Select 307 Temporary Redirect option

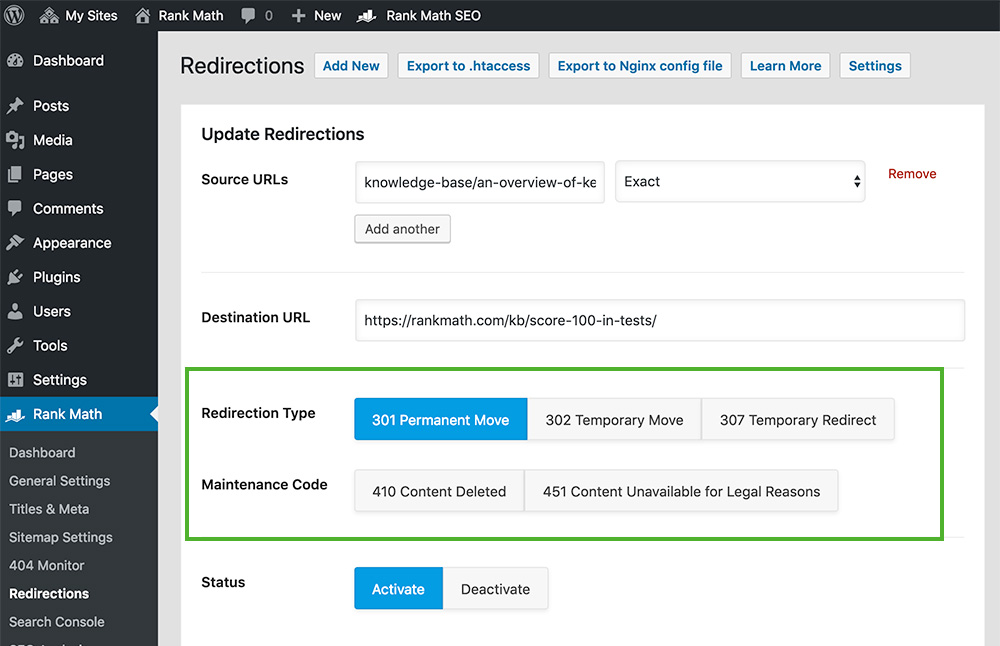798,420
